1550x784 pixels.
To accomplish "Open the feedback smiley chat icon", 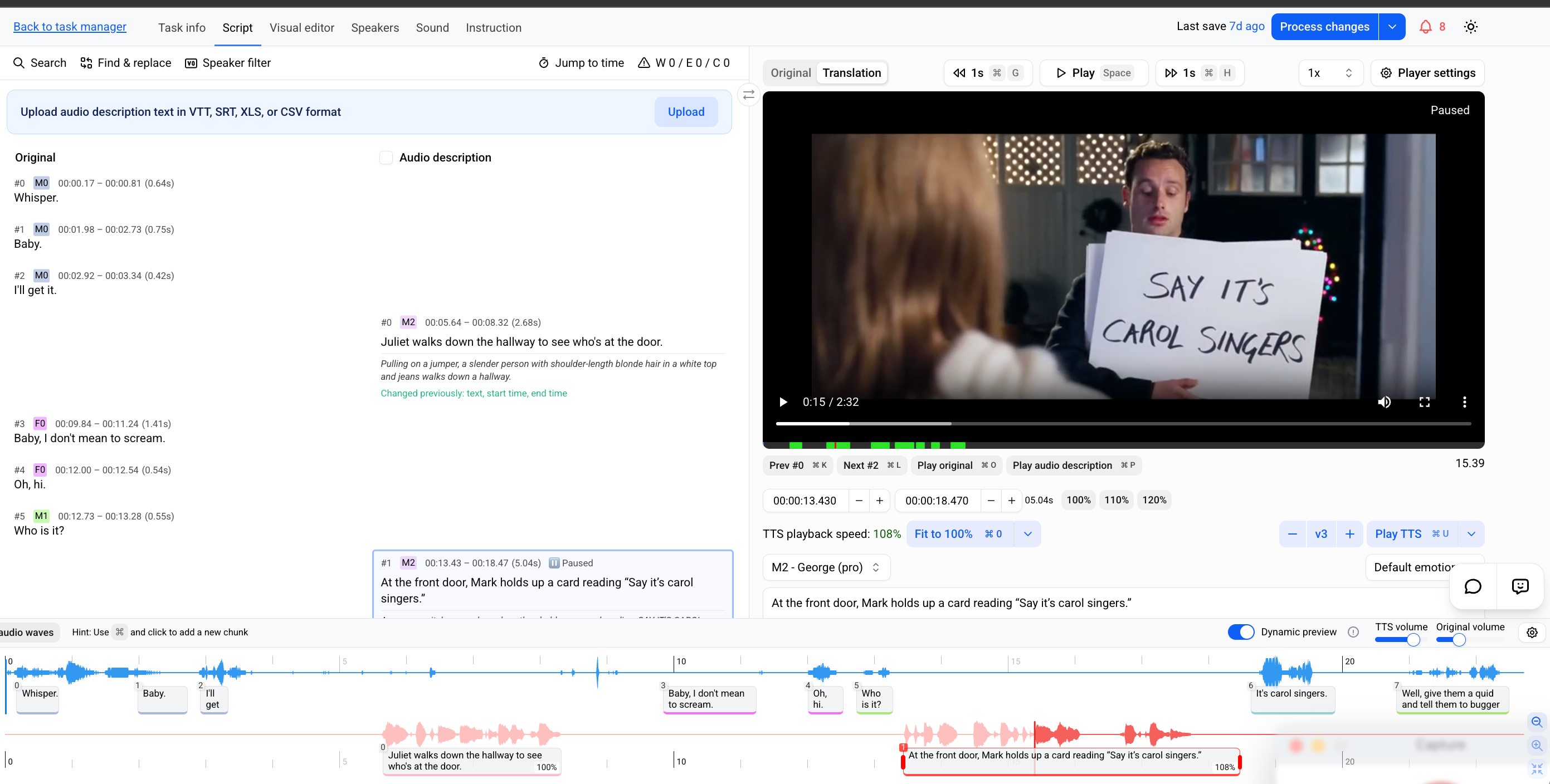I will coord(1520,586).
